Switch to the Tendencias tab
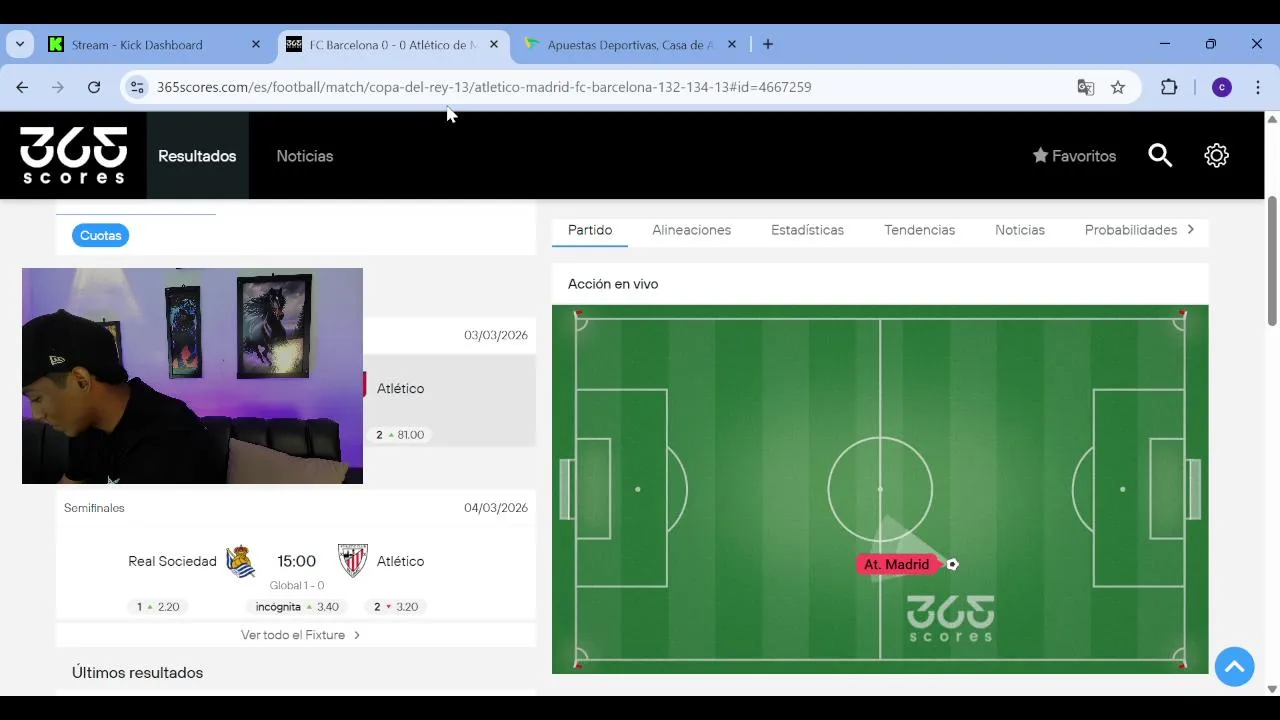 [919, 230]
